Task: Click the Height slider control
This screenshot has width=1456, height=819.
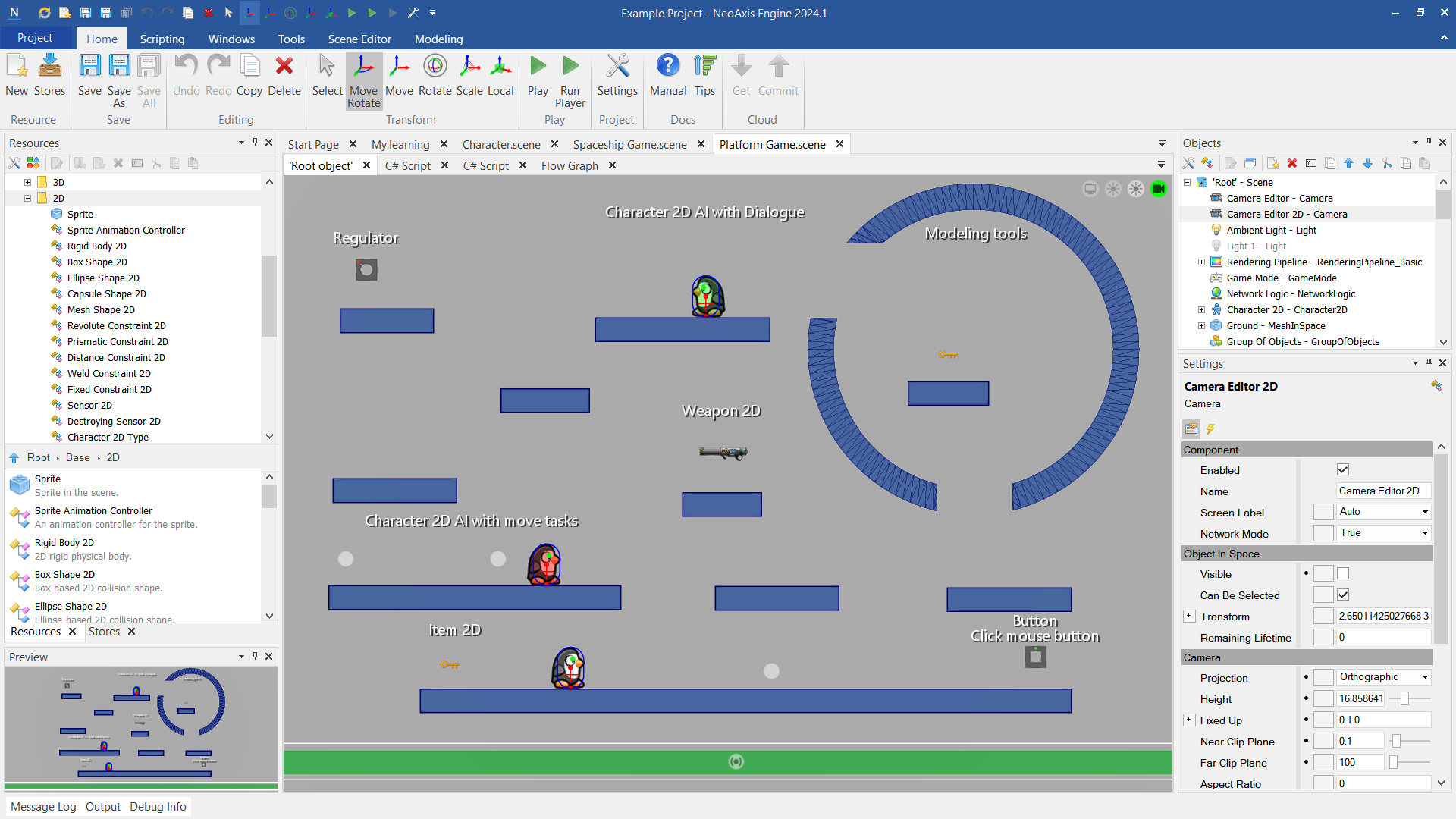Action: [1404, 698]
